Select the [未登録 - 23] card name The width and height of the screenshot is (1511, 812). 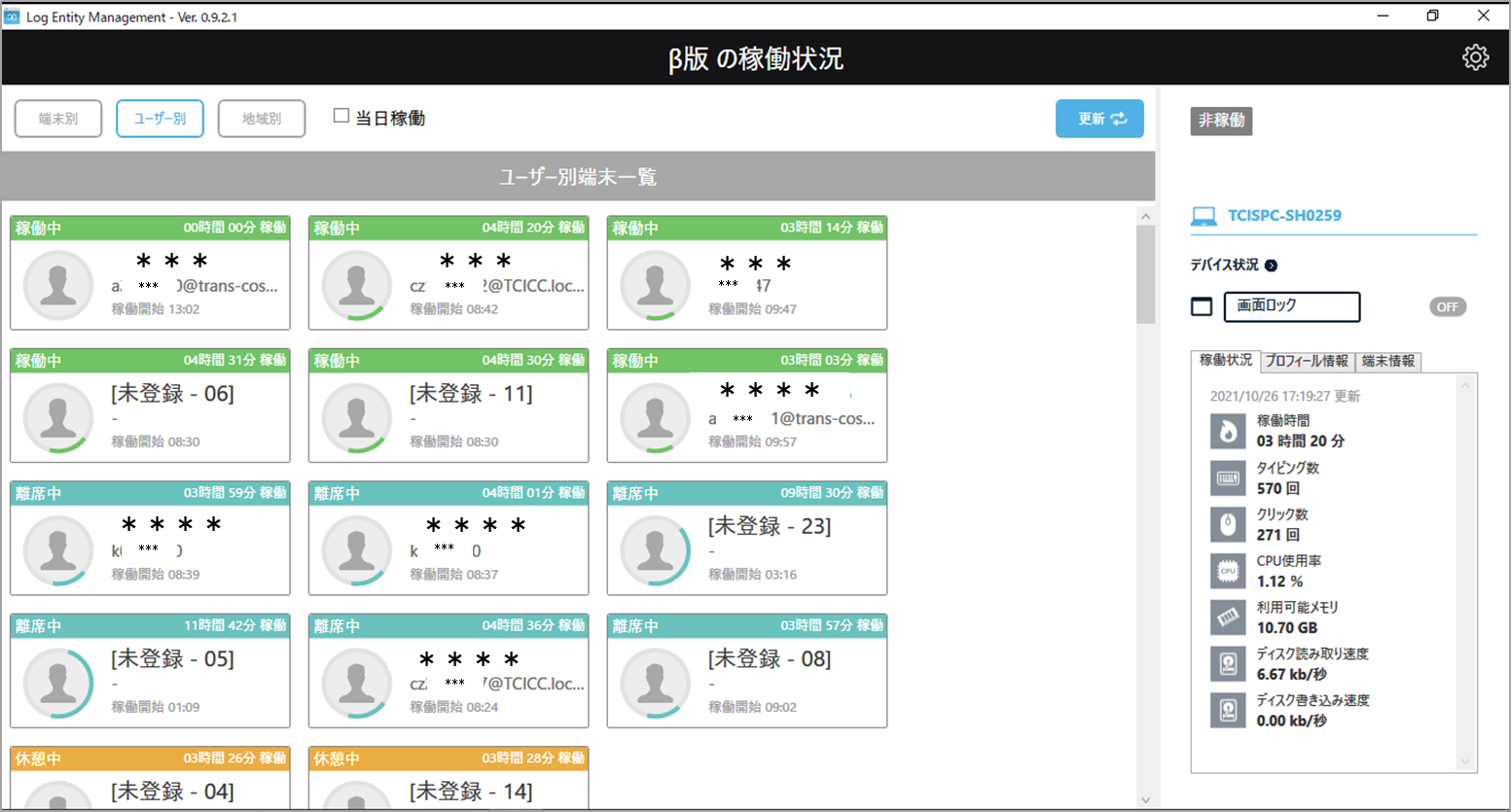(x=770, y=526)
